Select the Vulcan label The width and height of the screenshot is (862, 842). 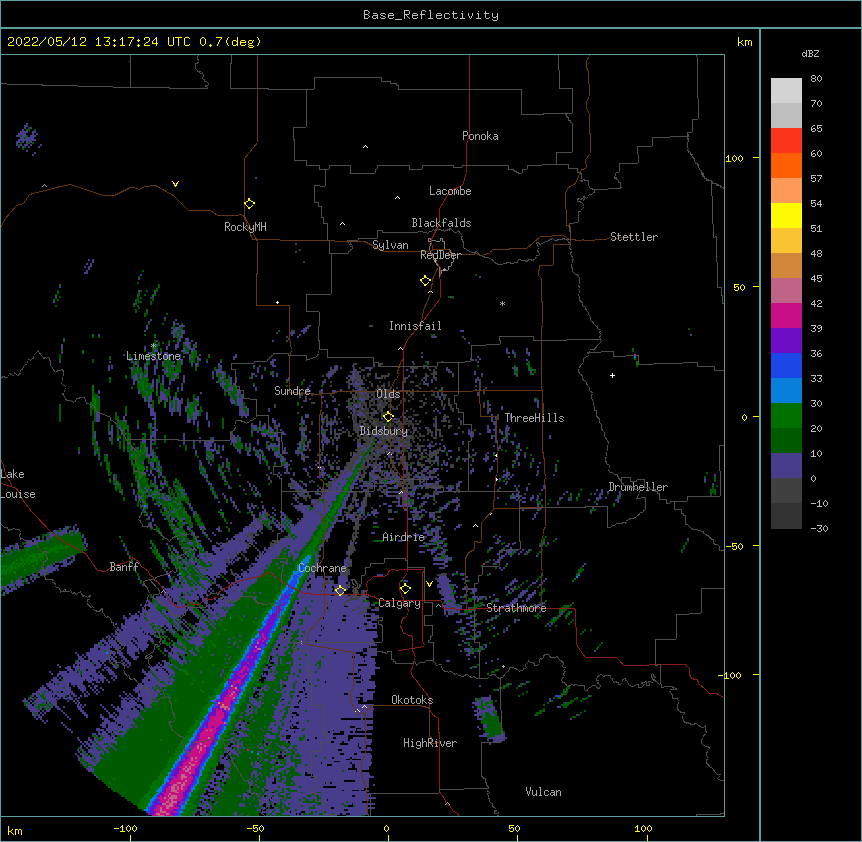tap(543, 792)
